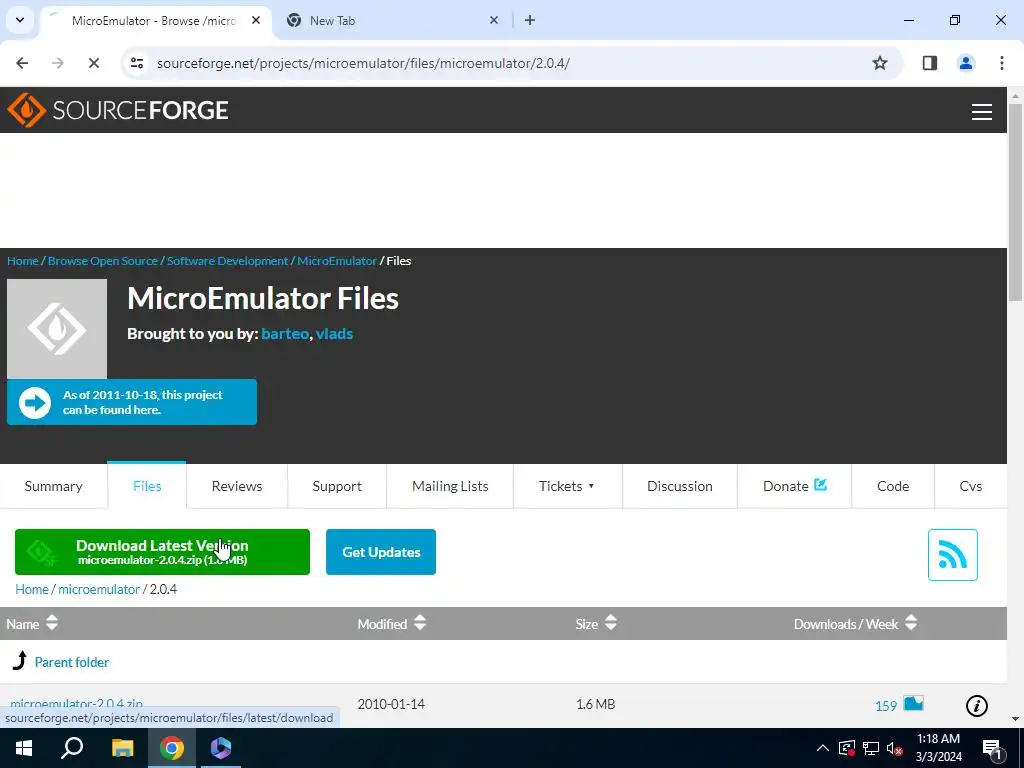Click the RSS feed icon
Image resolution: width=1024 pixels, height=768 pixels.
(952, 554)
